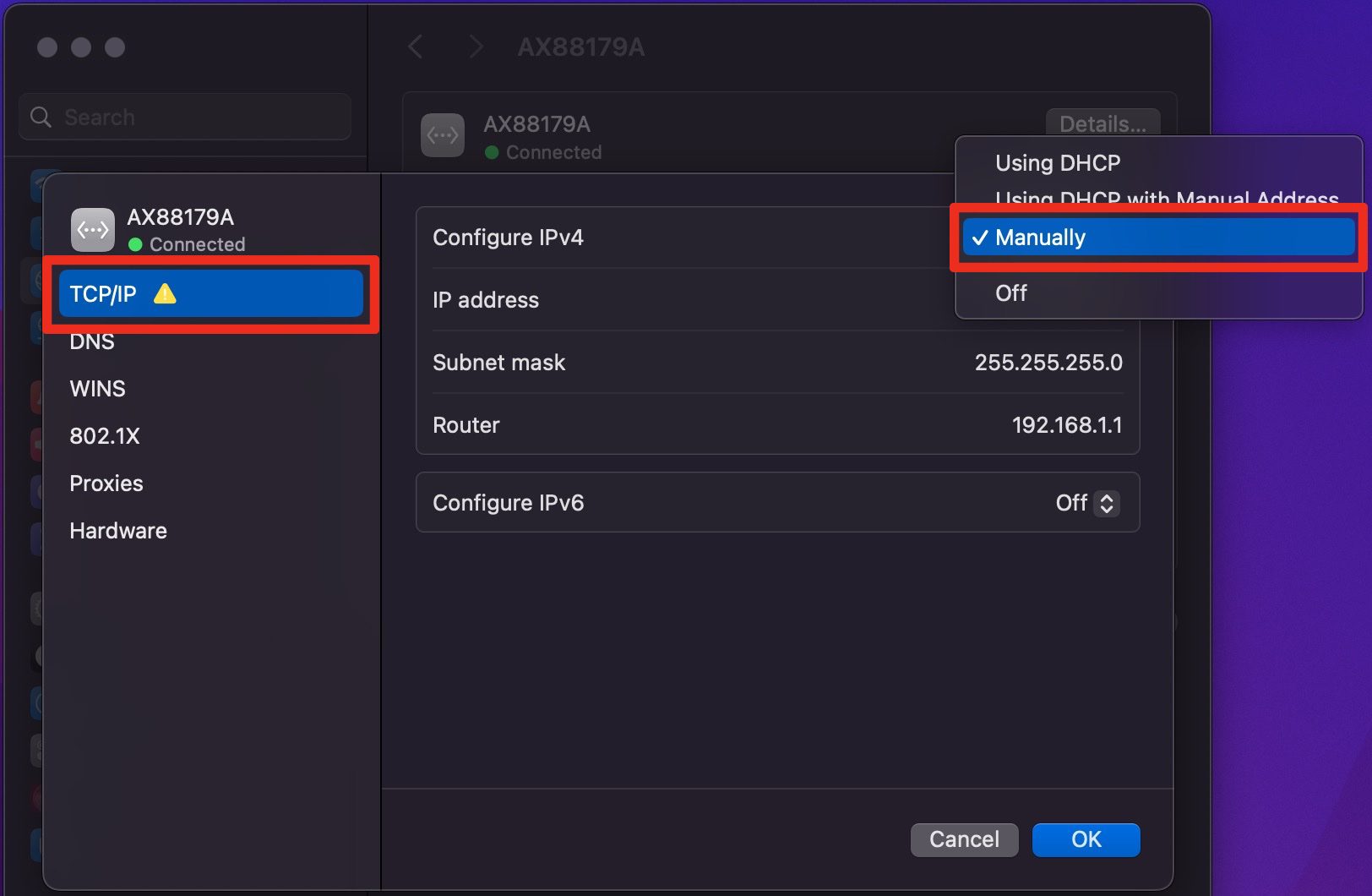Switch to the DNS tab
The width and height of the screenshot is (1372, 896).
(92, 341)
